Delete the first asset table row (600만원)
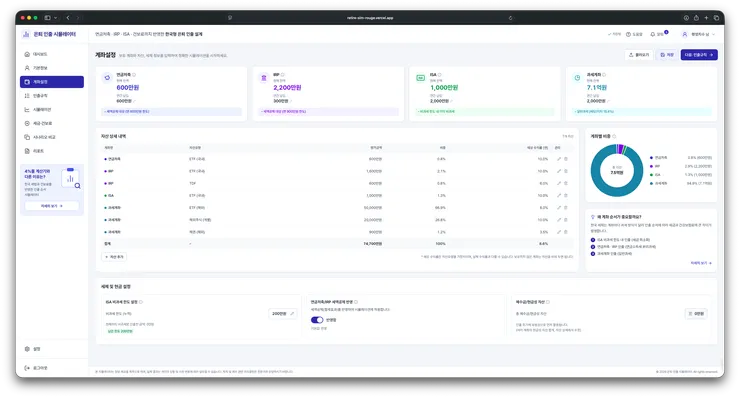This screenshot has height=398, width=740. point(566,159)
